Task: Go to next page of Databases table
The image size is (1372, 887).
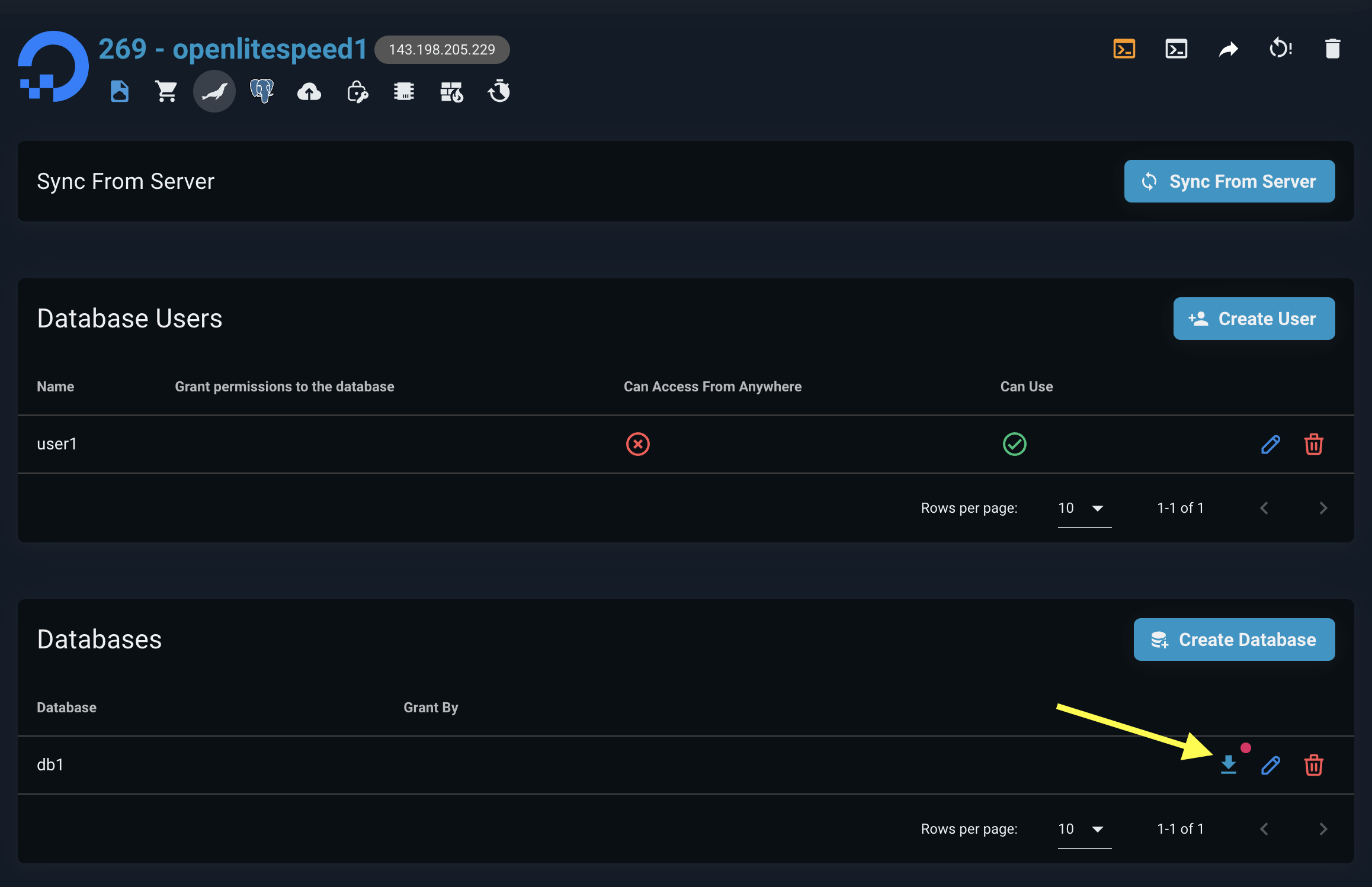Action: tap(1323, 829)
